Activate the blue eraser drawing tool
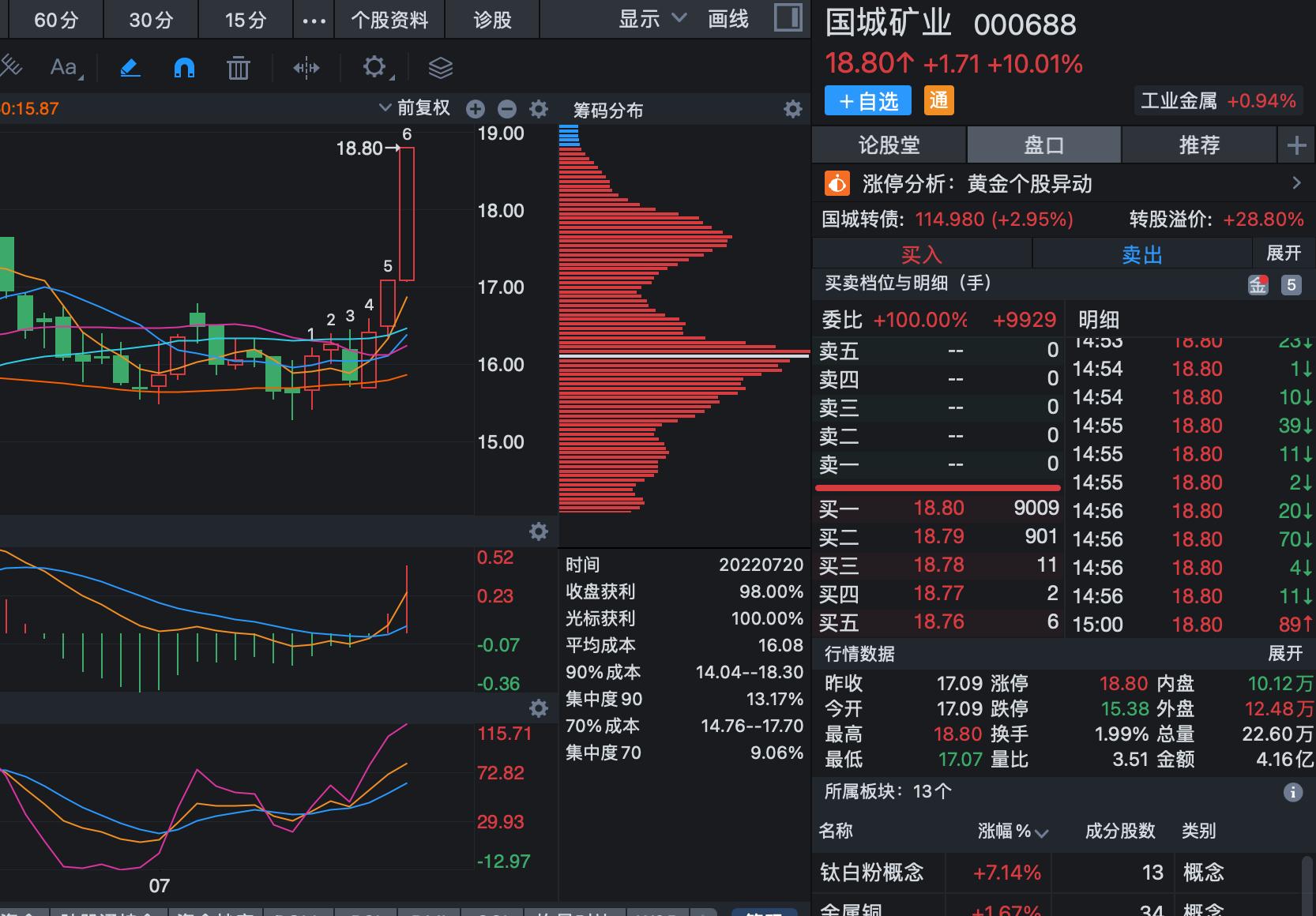This screenshot has height=916, width=1316. tap(130, 68)
